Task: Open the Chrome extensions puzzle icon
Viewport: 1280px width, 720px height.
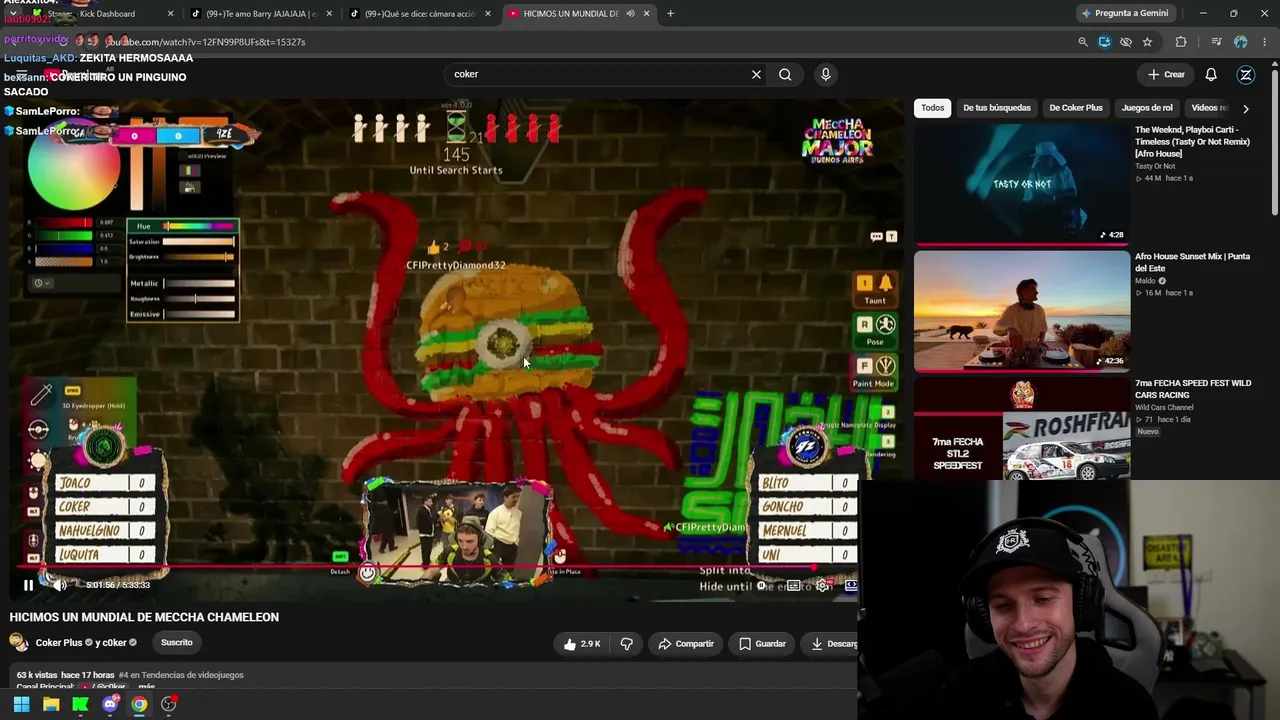Action: click(x=1181, y=42)
